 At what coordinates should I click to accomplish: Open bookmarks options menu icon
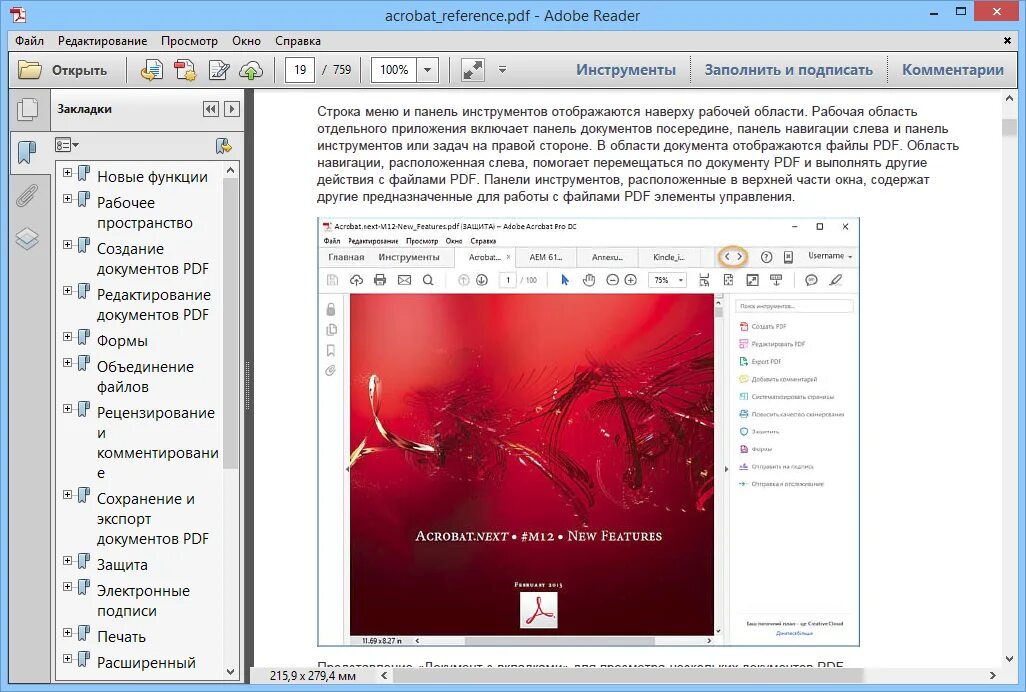pos(67,145)
